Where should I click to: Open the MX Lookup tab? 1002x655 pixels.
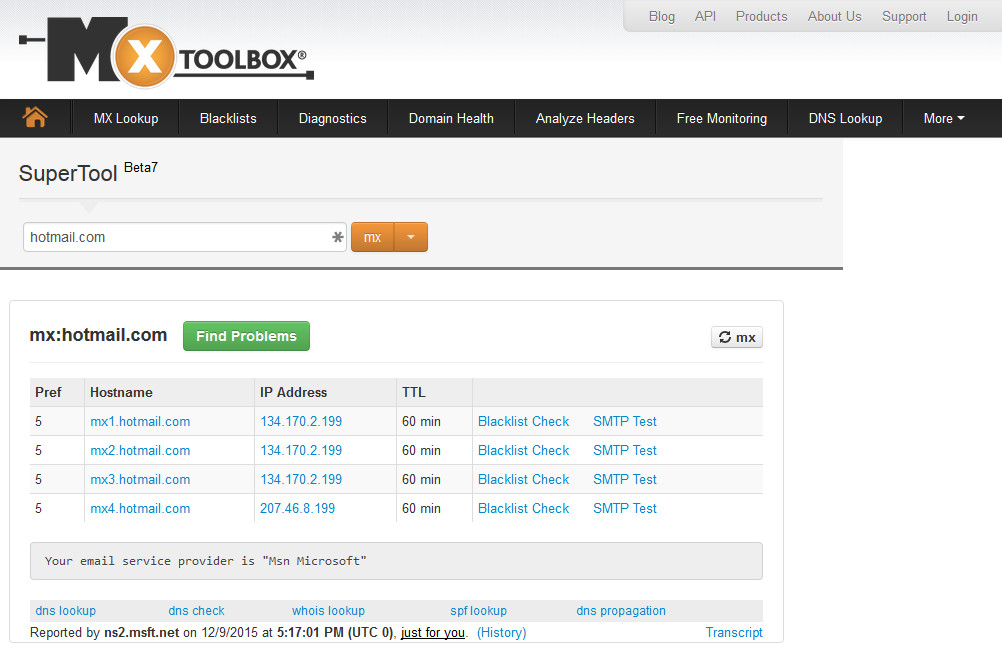[125, 117]
